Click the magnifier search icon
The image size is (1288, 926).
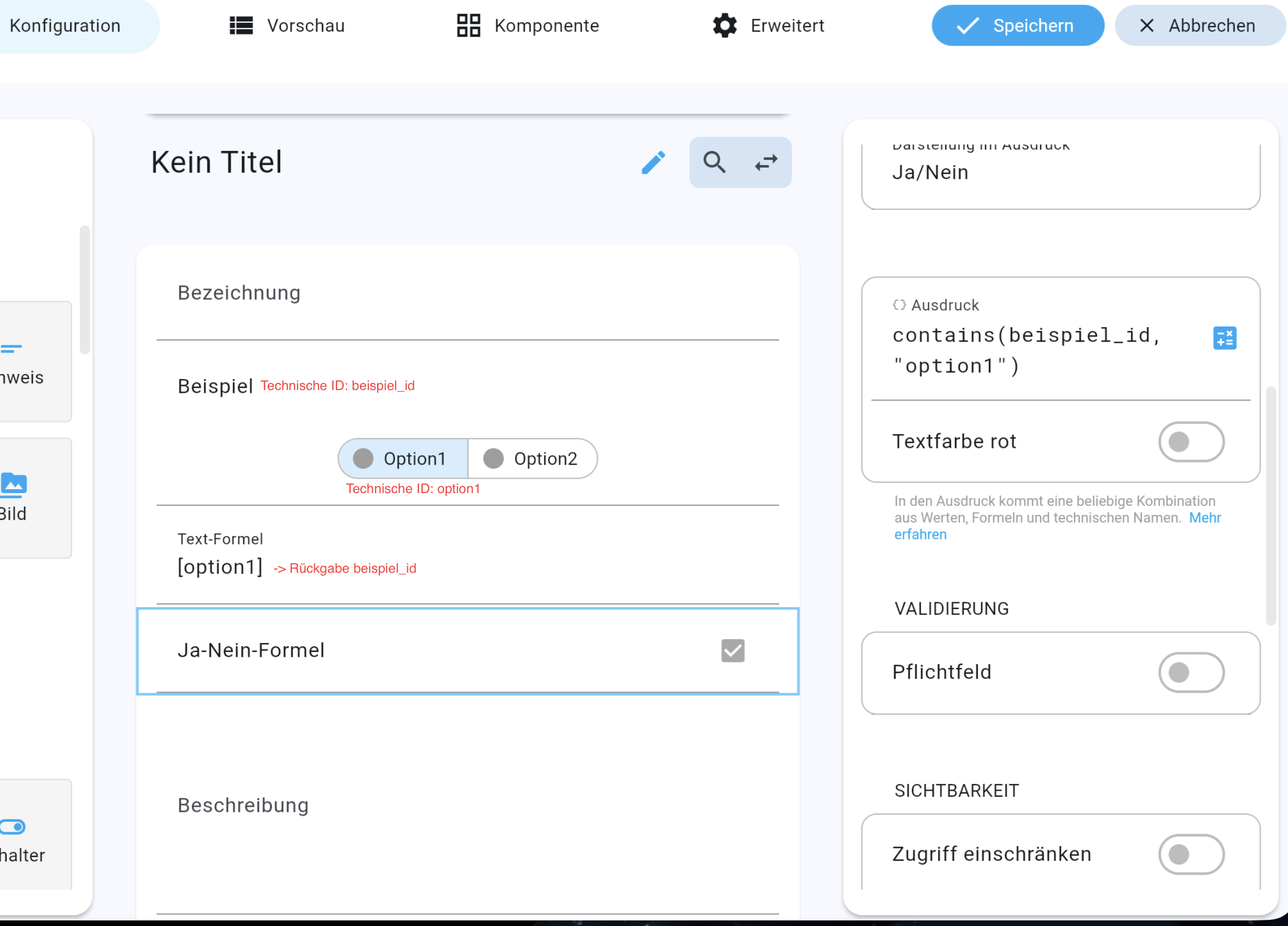click(714, 163)
